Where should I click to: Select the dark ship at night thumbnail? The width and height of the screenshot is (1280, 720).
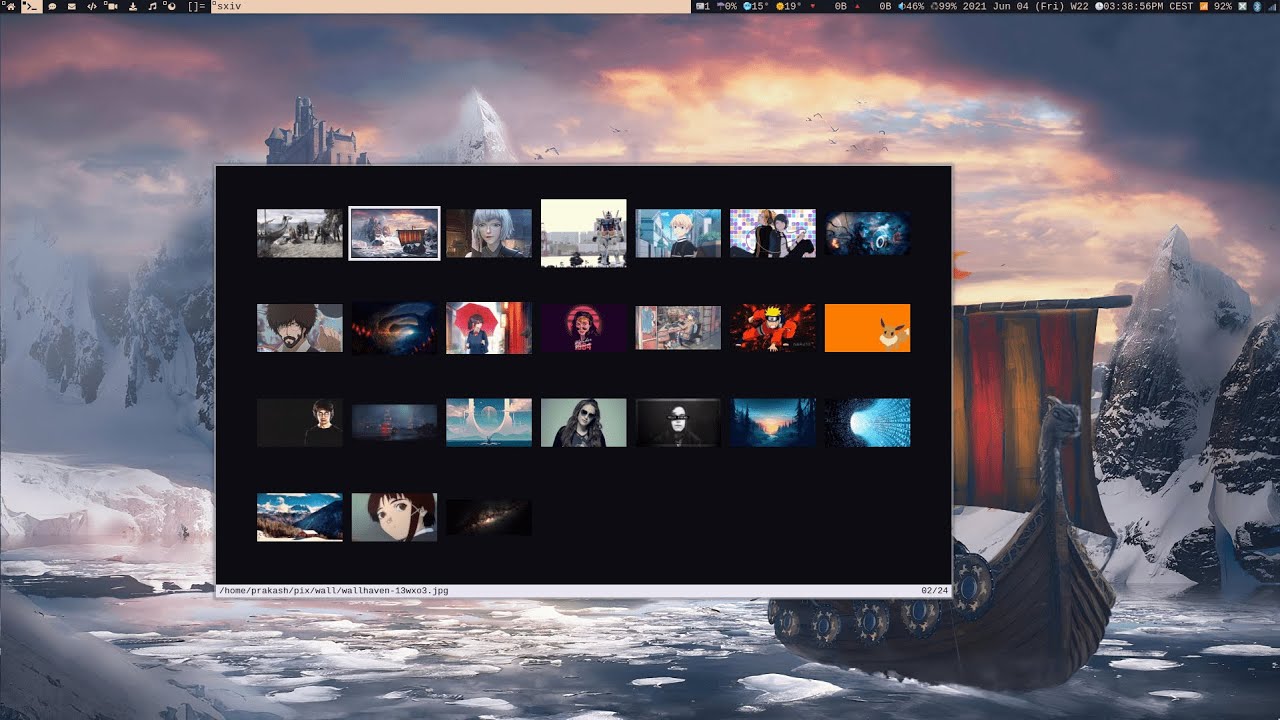394,422
